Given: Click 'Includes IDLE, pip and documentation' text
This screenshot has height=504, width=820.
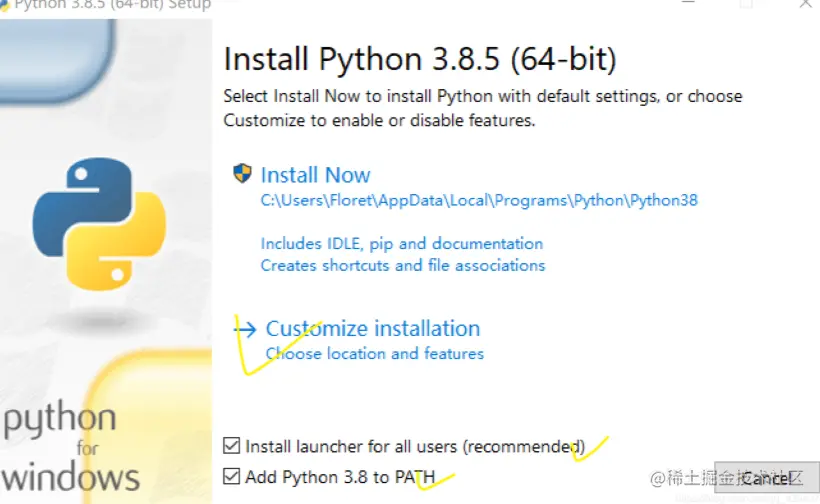Looking at the screenshot, I should pyautogui.click(x=402, y=244).
